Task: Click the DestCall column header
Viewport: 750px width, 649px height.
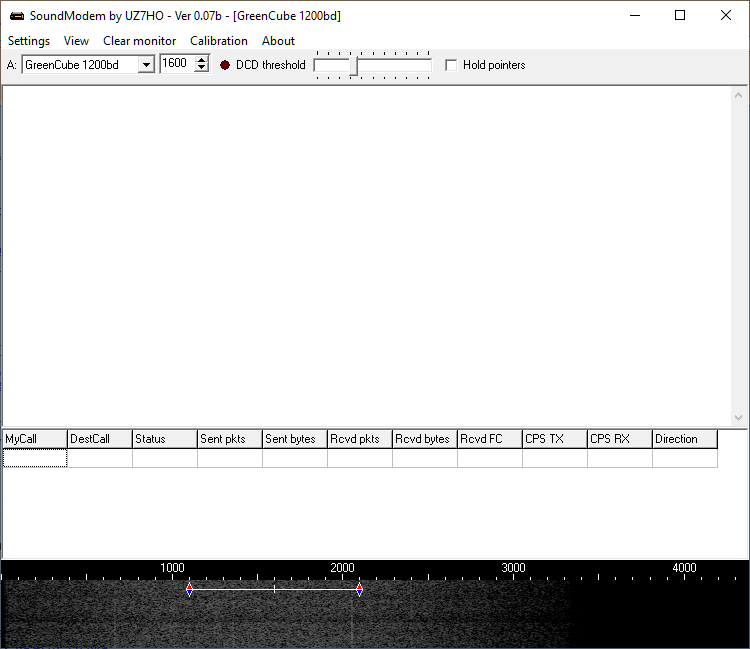Action: coord(99,439)
